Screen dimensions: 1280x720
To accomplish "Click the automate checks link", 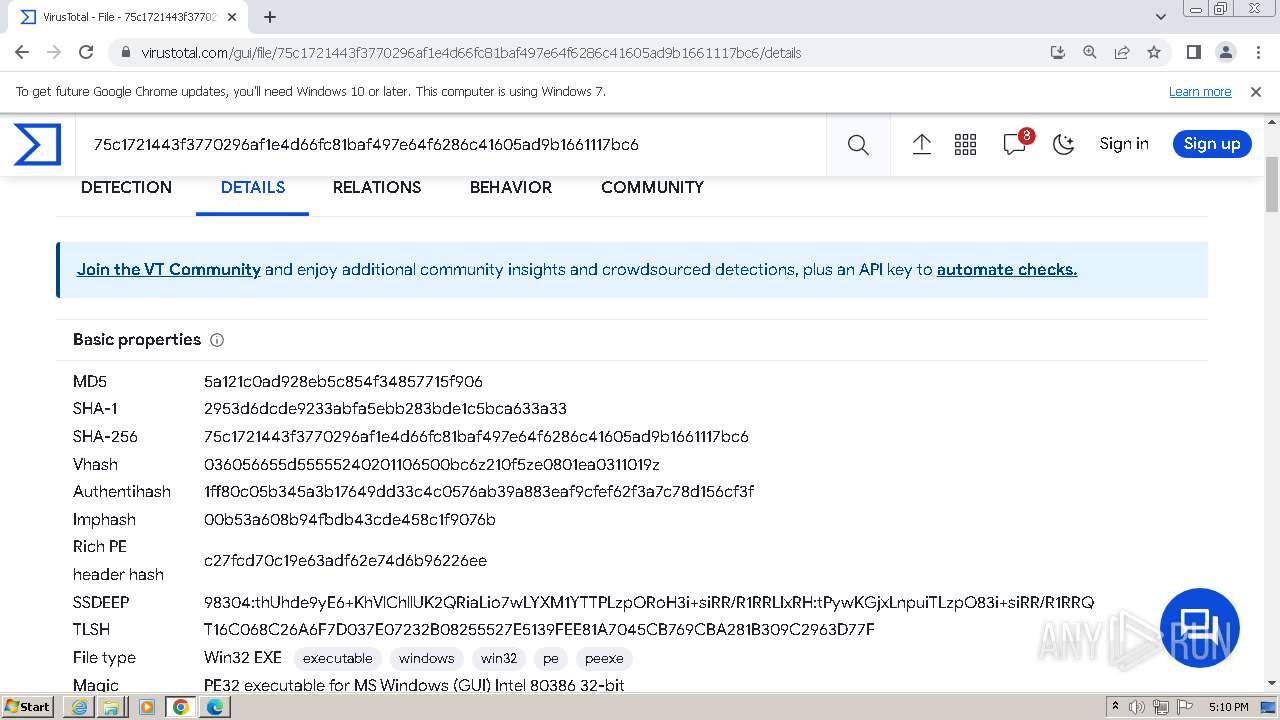I will click(1007, 270).
